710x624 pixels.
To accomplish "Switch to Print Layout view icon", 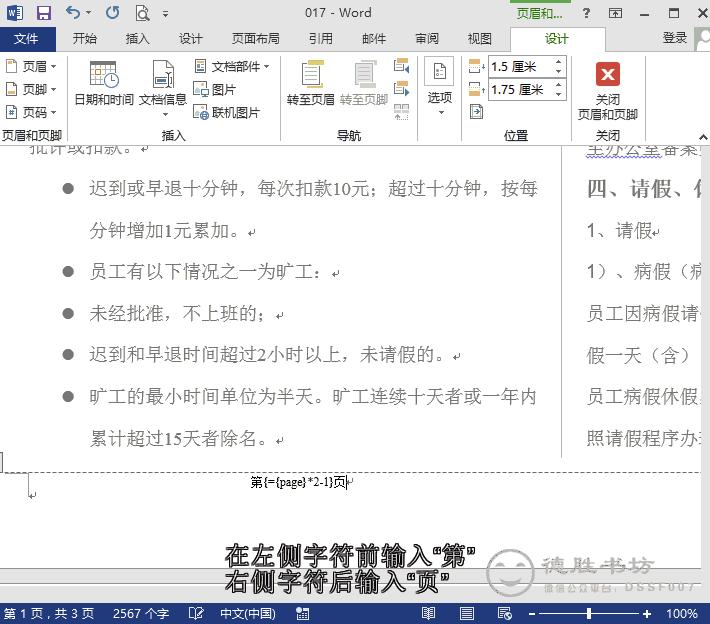I will (x=466, y=614).
